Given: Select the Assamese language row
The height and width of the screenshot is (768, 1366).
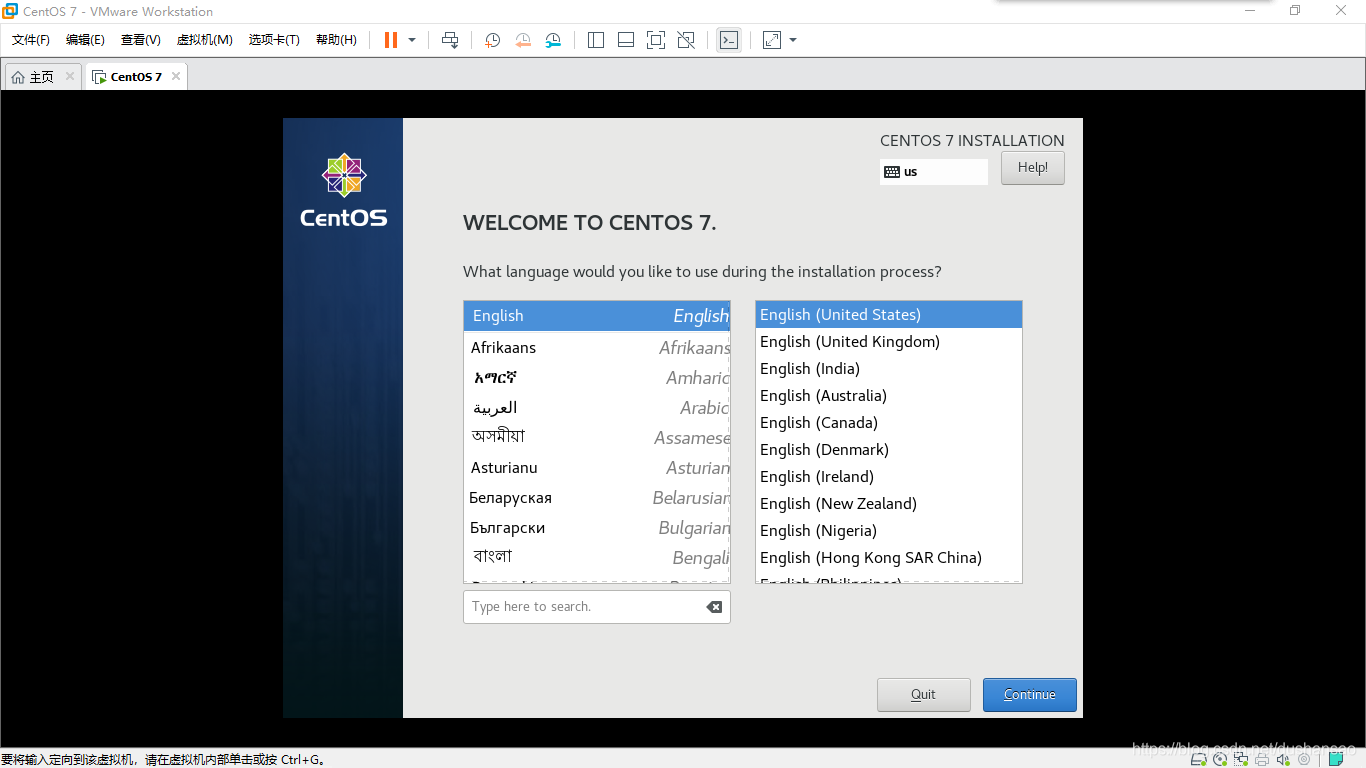Looking at the screenshot, I should point(597,437).
